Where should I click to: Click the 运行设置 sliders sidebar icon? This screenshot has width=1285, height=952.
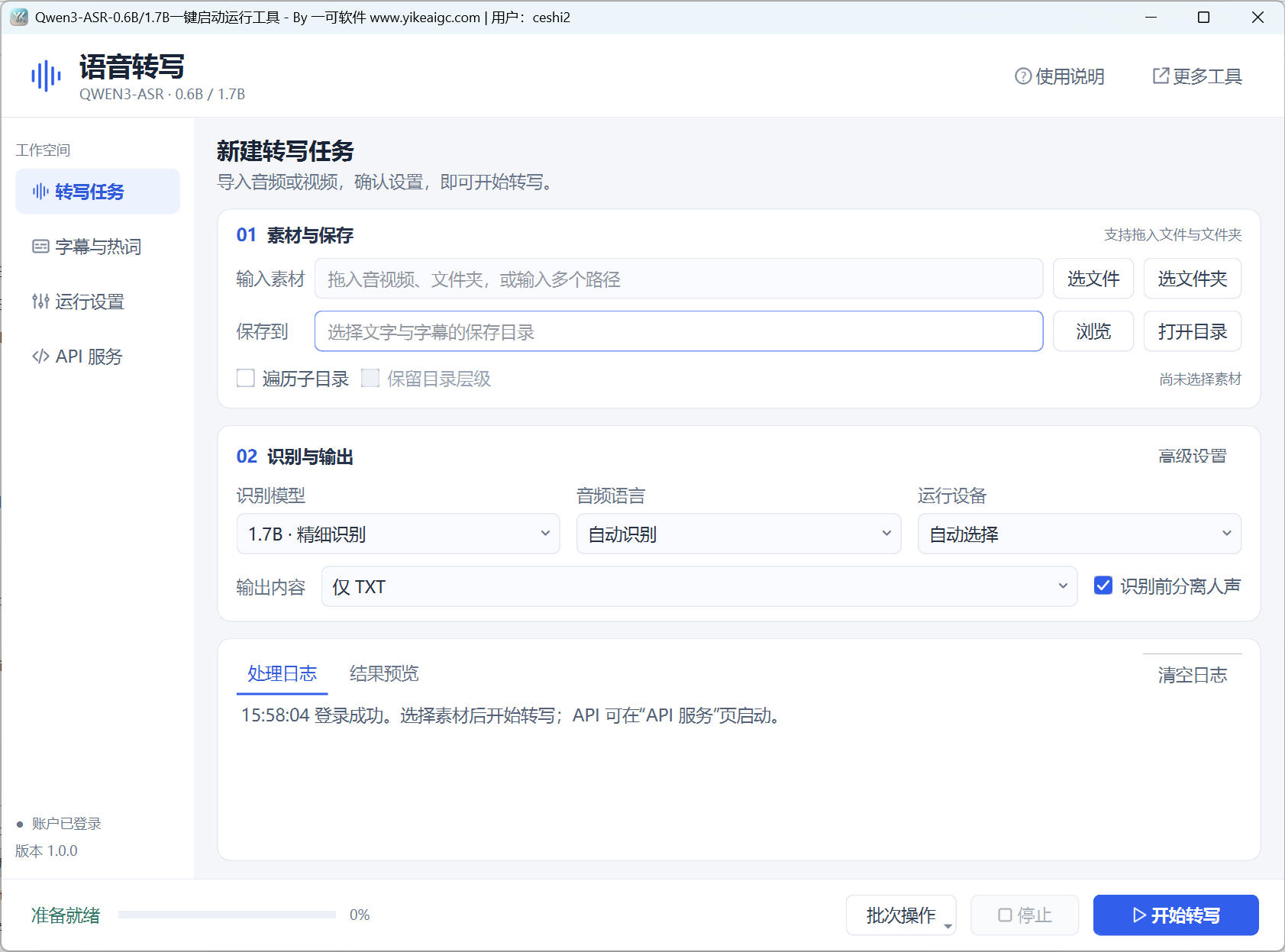coord(40,301)
